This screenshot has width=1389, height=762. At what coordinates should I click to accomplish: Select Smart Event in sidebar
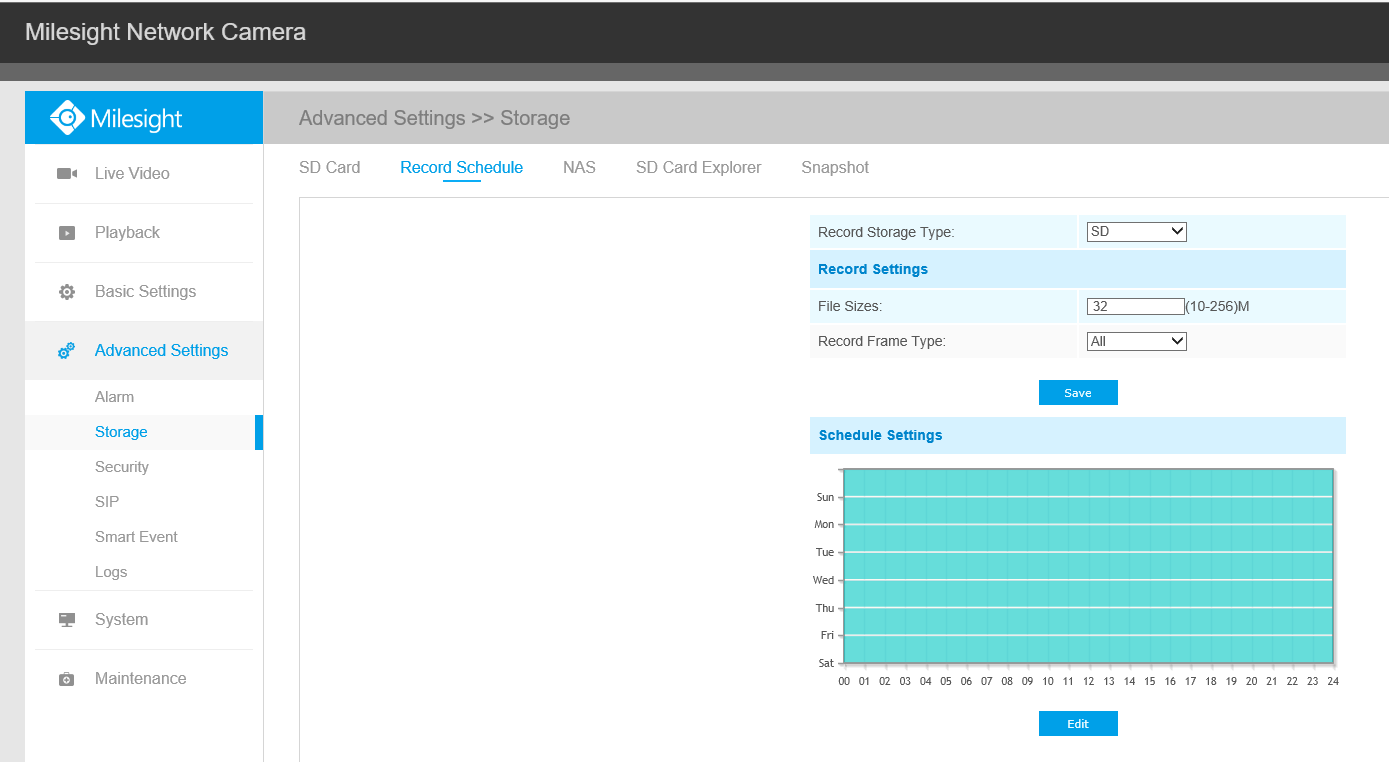(x=136, y=537)
